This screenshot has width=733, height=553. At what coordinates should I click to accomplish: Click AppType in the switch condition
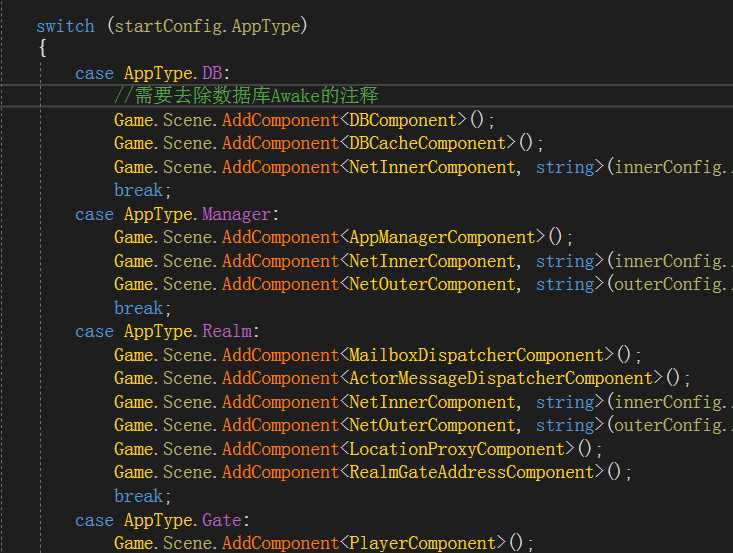tap(266, 26)
